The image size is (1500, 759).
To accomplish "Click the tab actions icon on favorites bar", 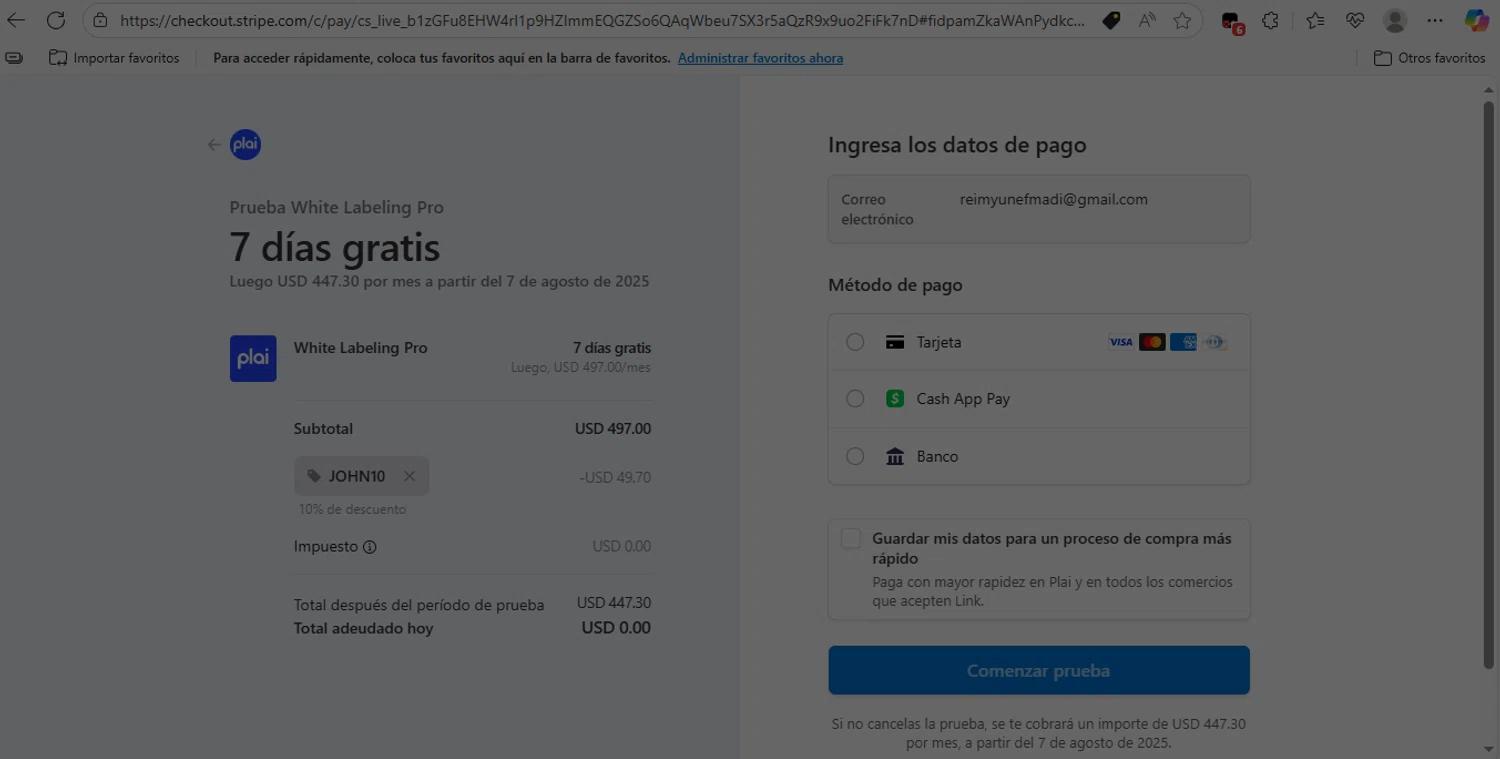I will click(14, 58).
